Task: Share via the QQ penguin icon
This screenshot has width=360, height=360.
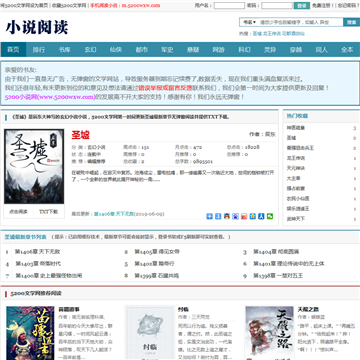Action: point(227,216)
